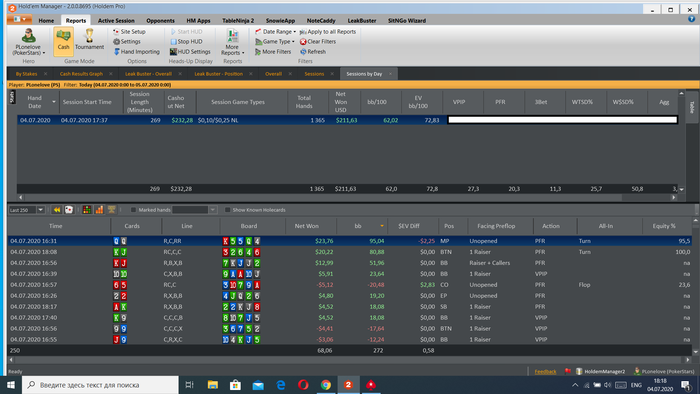
Task: Sort hands by the Net Won column
Action: [x=307, y=226]
